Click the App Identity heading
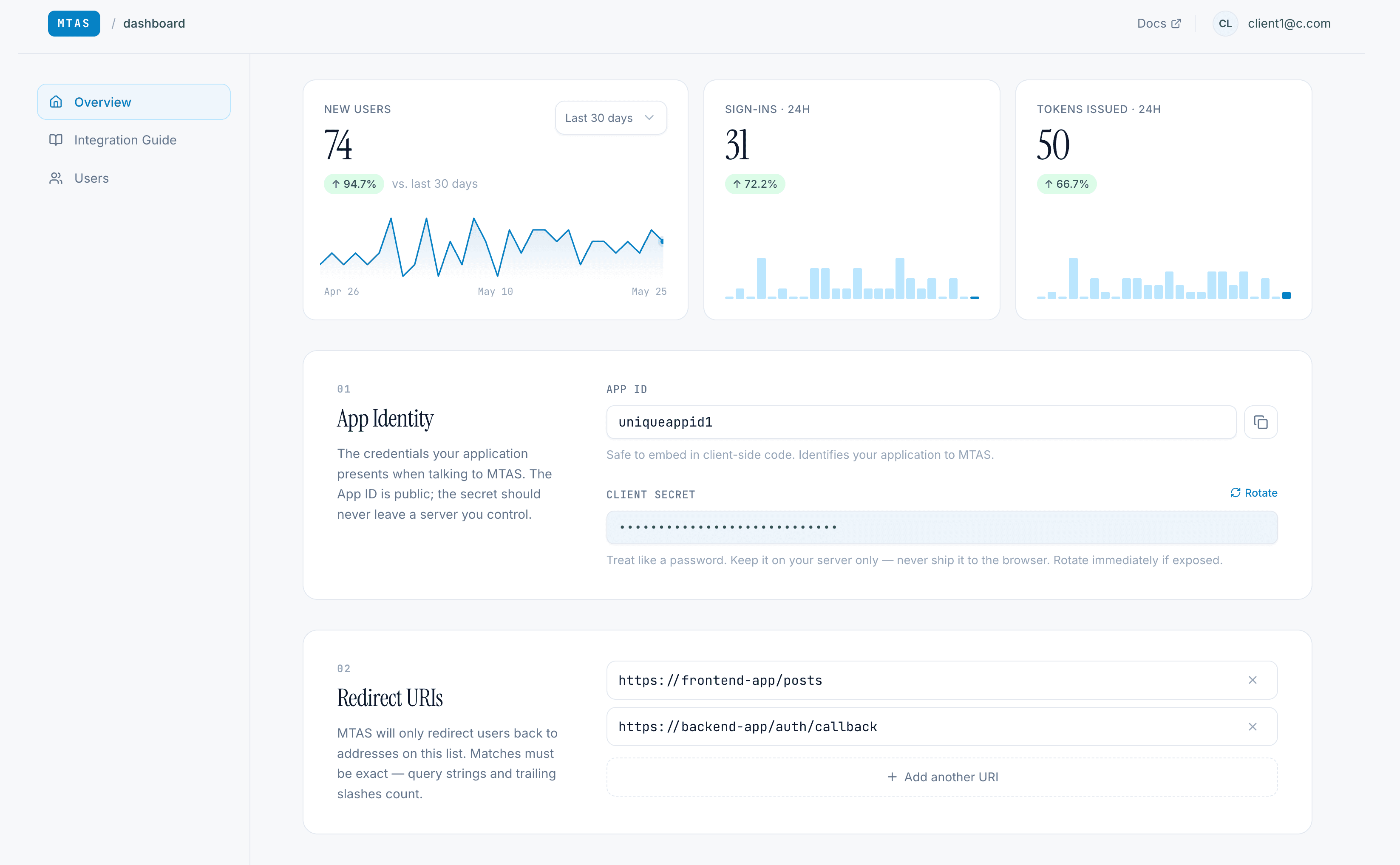 click(x=385, y=419)
